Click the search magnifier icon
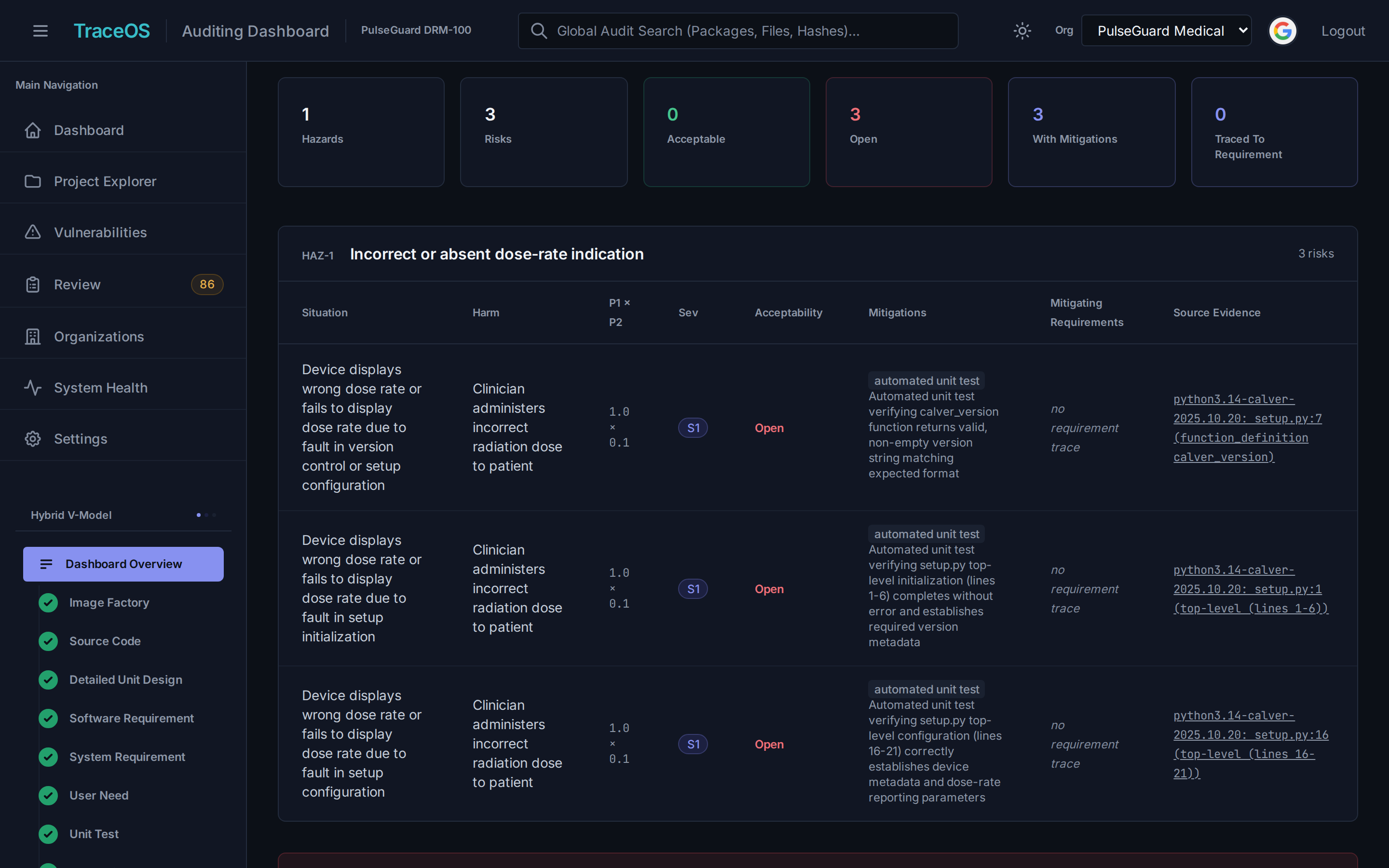Screen dimensions: 1389x868 click(x=538, y=31)
